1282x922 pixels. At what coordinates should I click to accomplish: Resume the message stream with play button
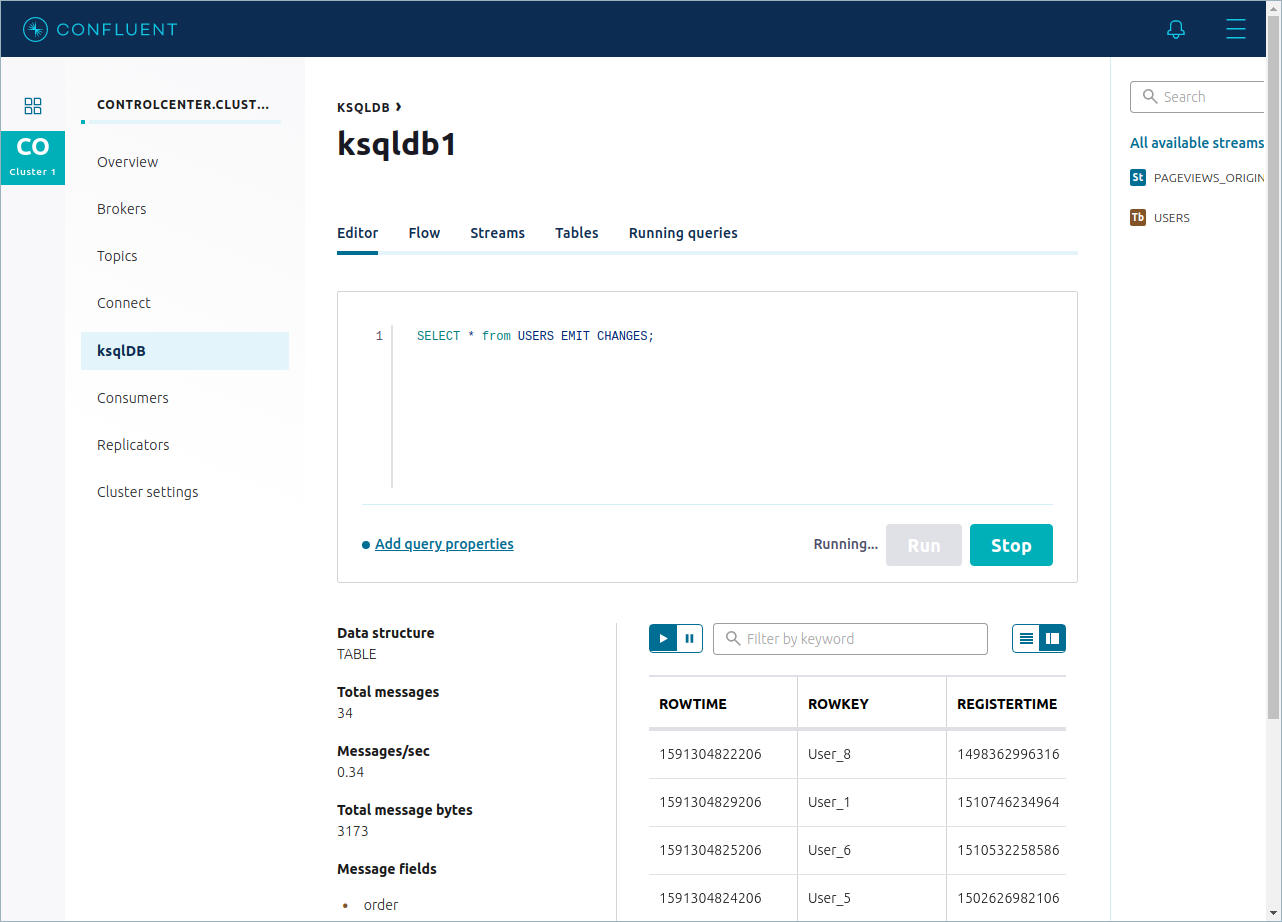663,638
